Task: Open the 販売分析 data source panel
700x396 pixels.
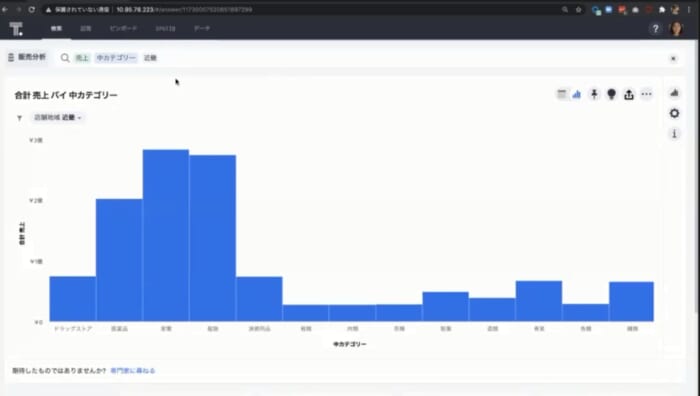Action: click(x=27, y=57)
